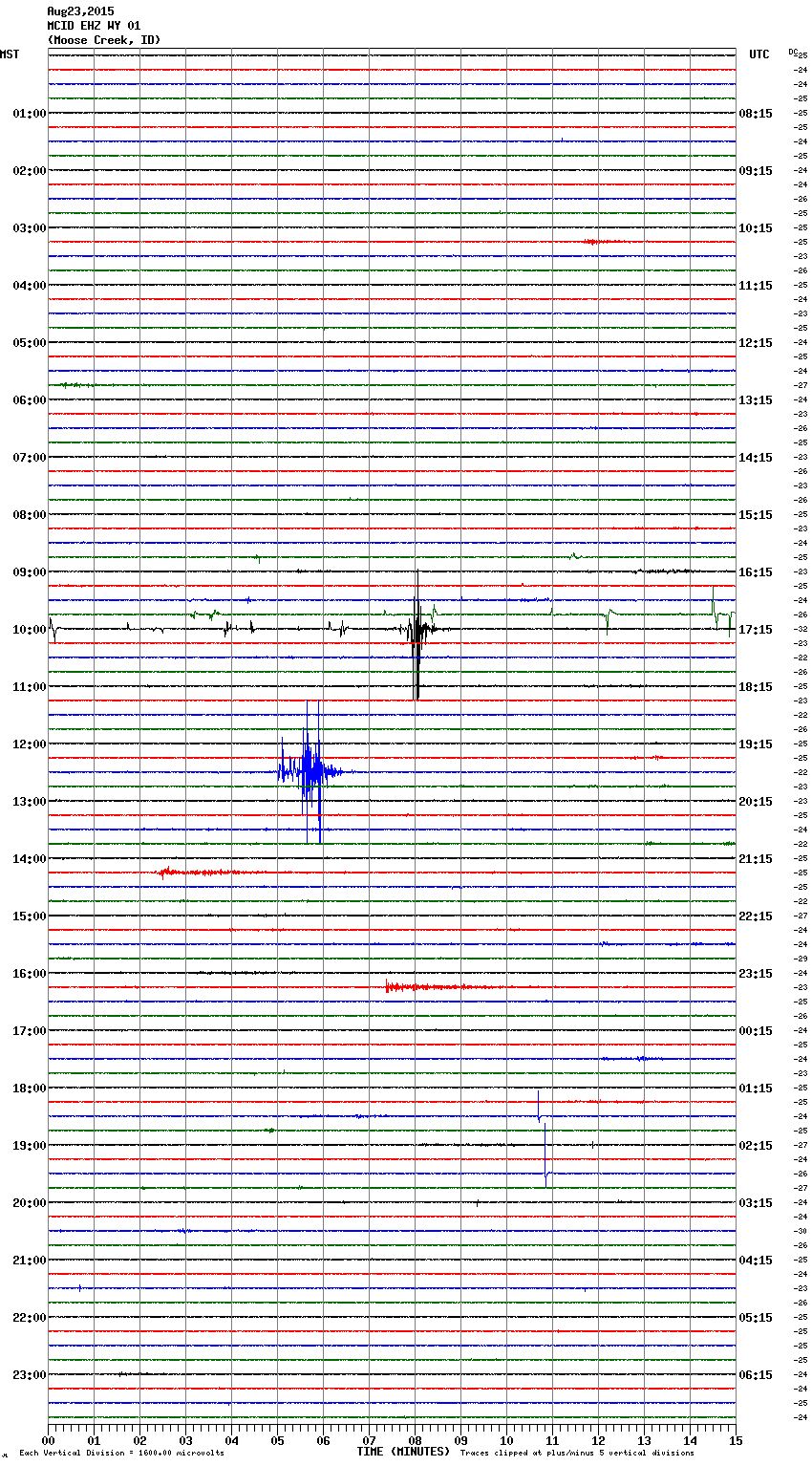The image size is (812, 1466).
Task: Click the 10:15 UTC time label
Action: [756, 228]
